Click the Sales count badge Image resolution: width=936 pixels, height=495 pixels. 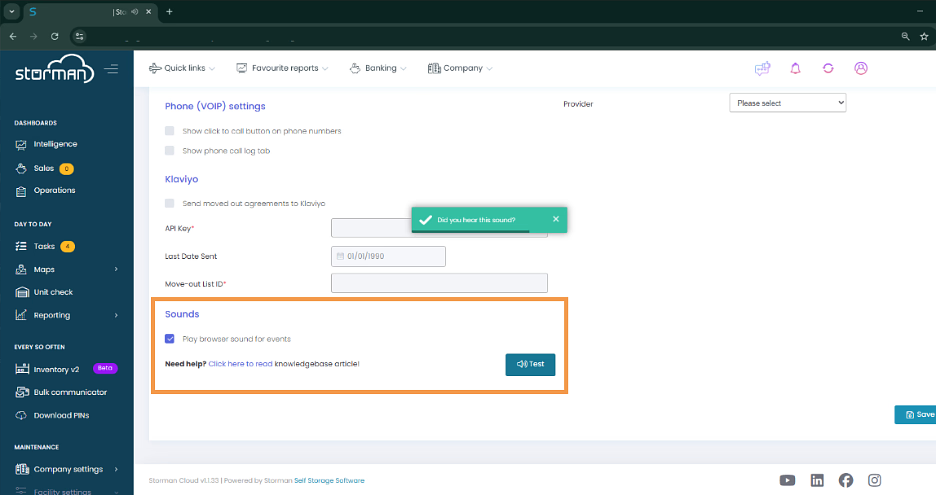coord(67,169)
